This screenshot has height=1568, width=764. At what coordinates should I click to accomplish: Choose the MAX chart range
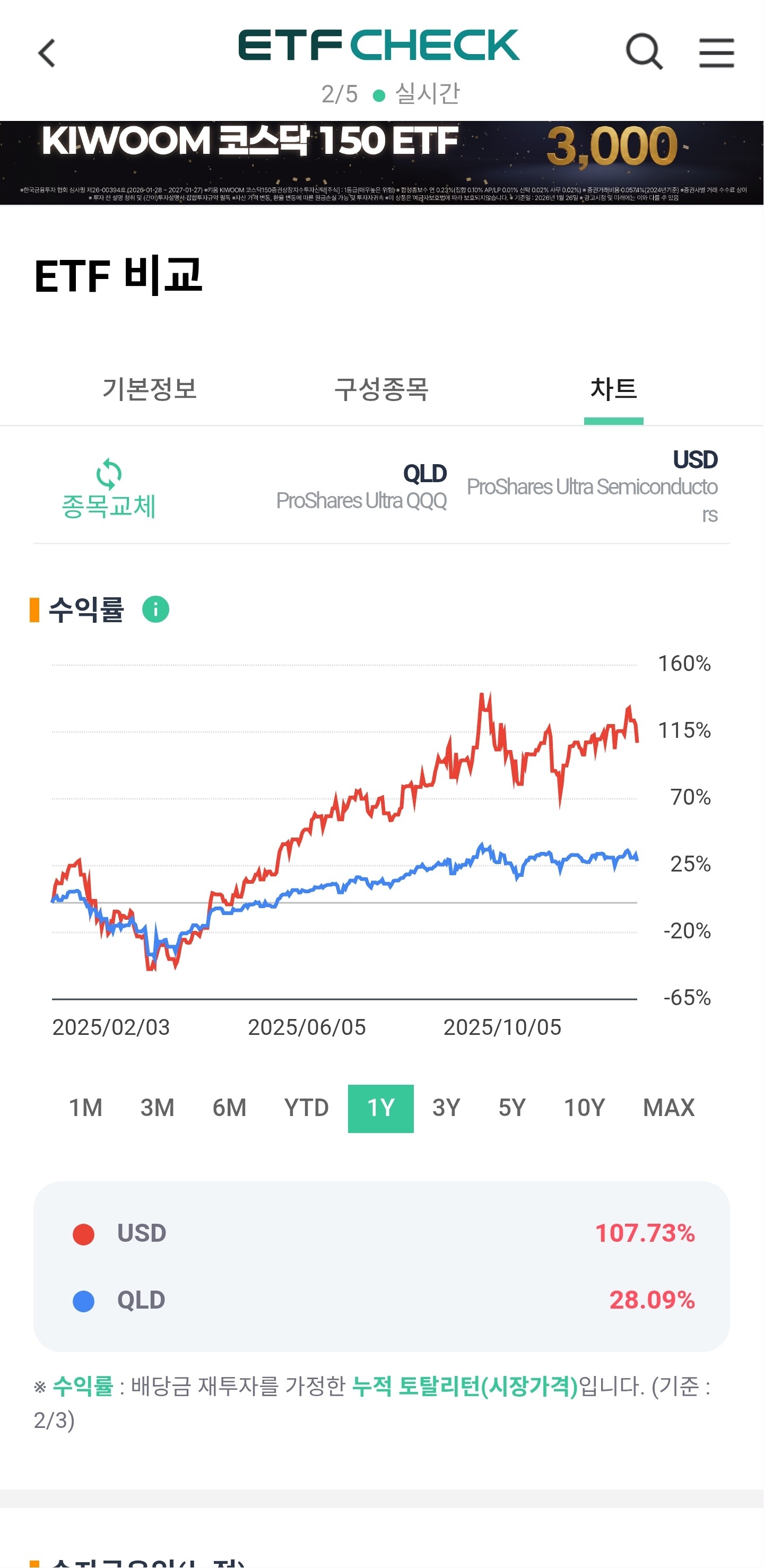click(x=668, y=1108)
